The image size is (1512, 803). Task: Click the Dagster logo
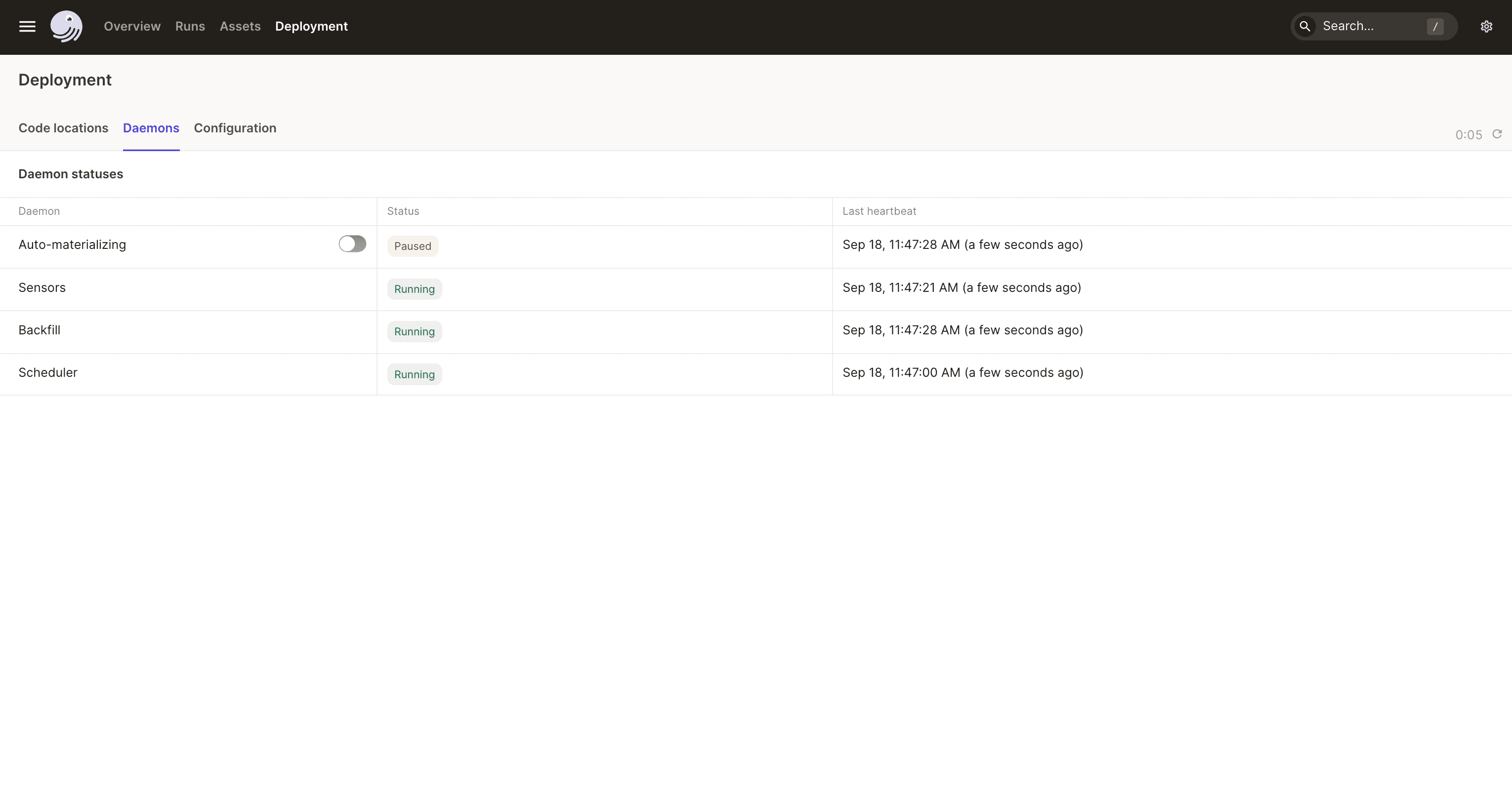[66, 26]
